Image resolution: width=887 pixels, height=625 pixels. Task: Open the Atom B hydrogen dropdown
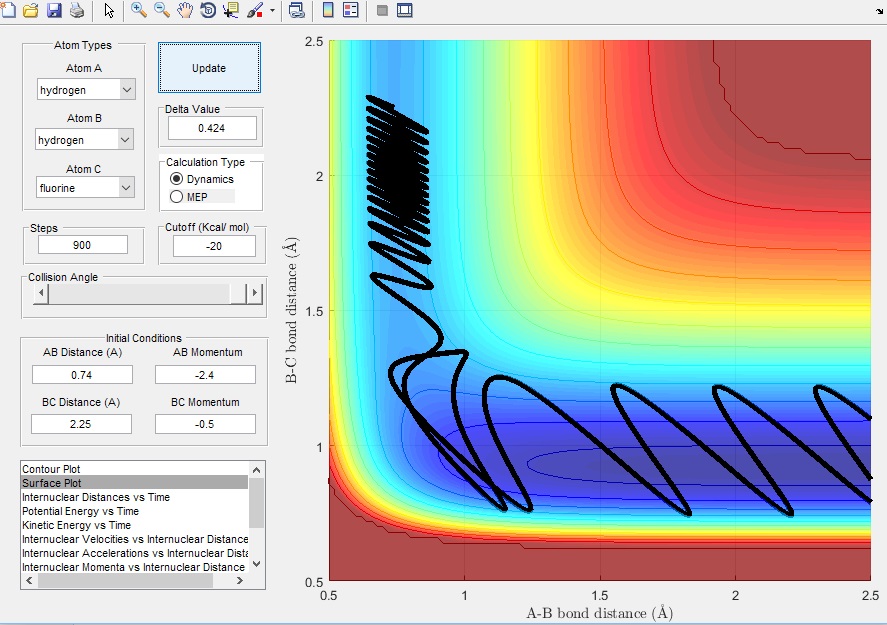click(x=84, y=140)
